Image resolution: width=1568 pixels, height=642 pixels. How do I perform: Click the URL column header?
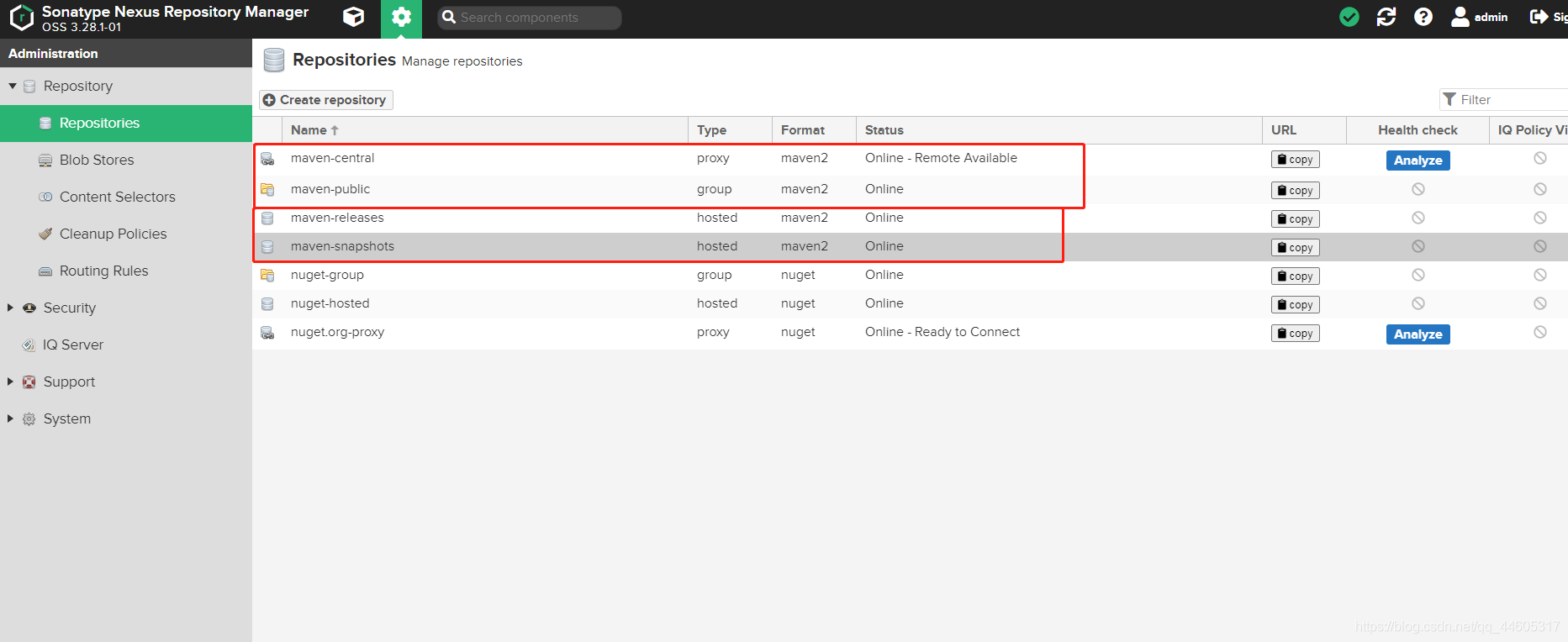pyautogui.click(x=1304, y=130)
